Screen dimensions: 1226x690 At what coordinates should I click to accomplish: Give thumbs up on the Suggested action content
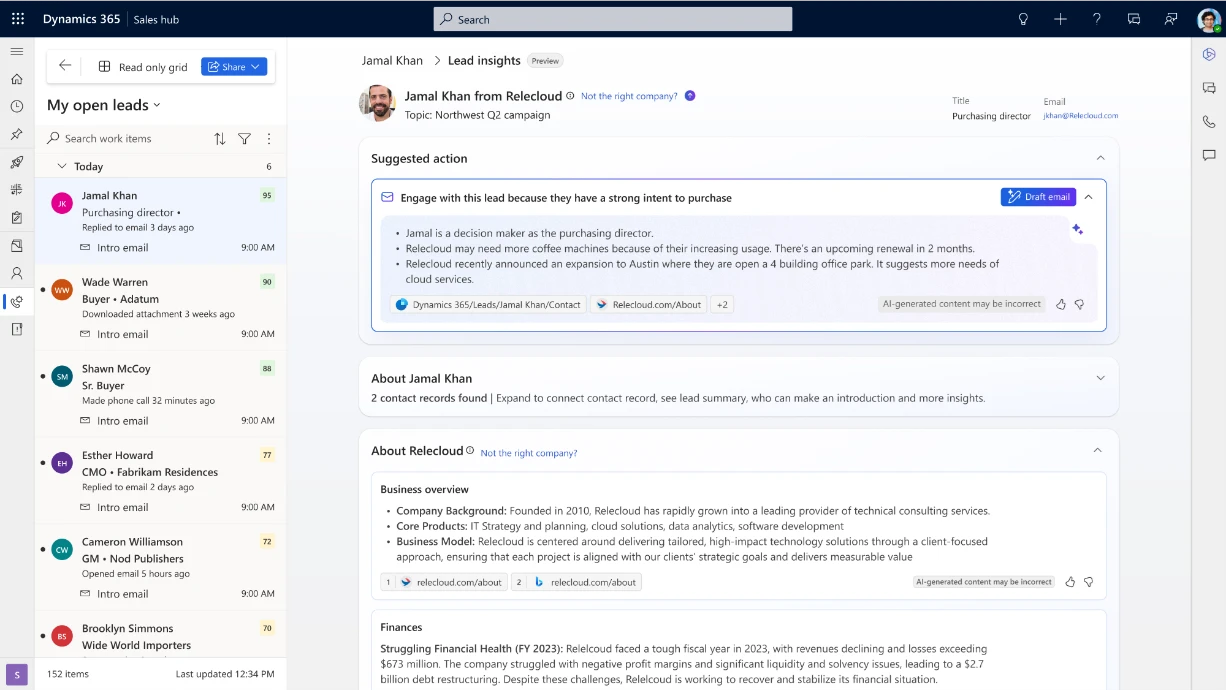click(x=1060, y=304)
